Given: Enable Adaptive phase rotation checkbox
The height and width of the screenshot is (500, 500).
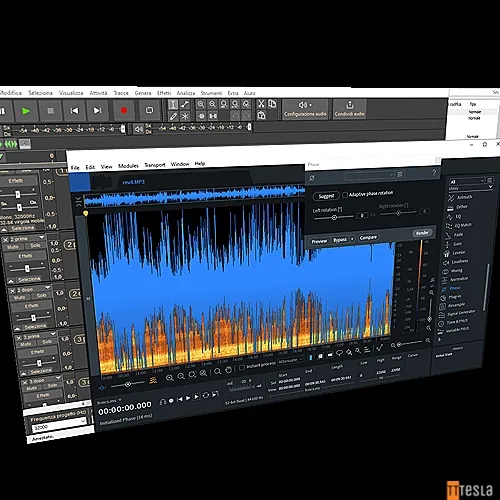Looking at the screenshot, I should [x=345, y=195].
